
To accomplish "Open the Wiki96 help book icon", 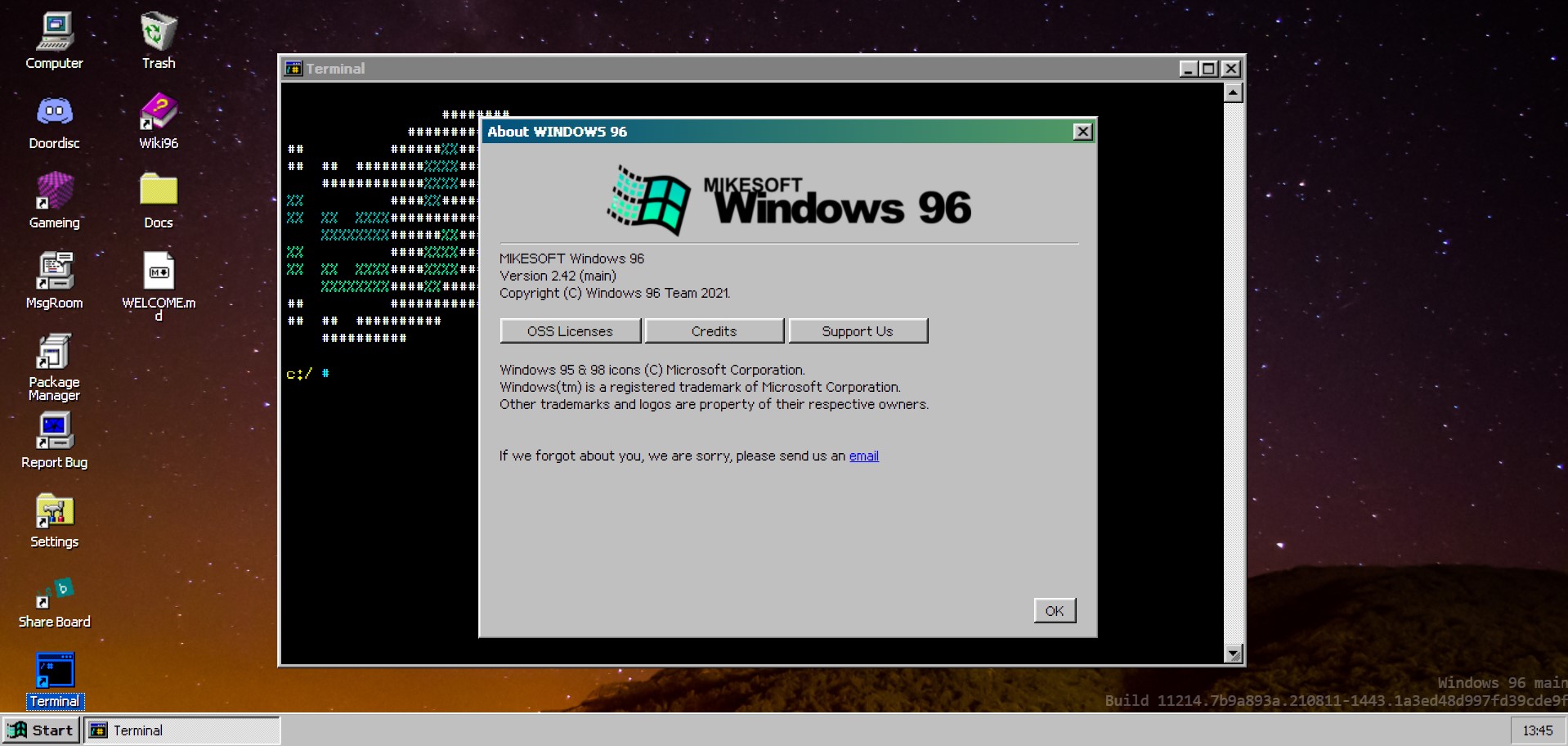I will pos(159,121).
